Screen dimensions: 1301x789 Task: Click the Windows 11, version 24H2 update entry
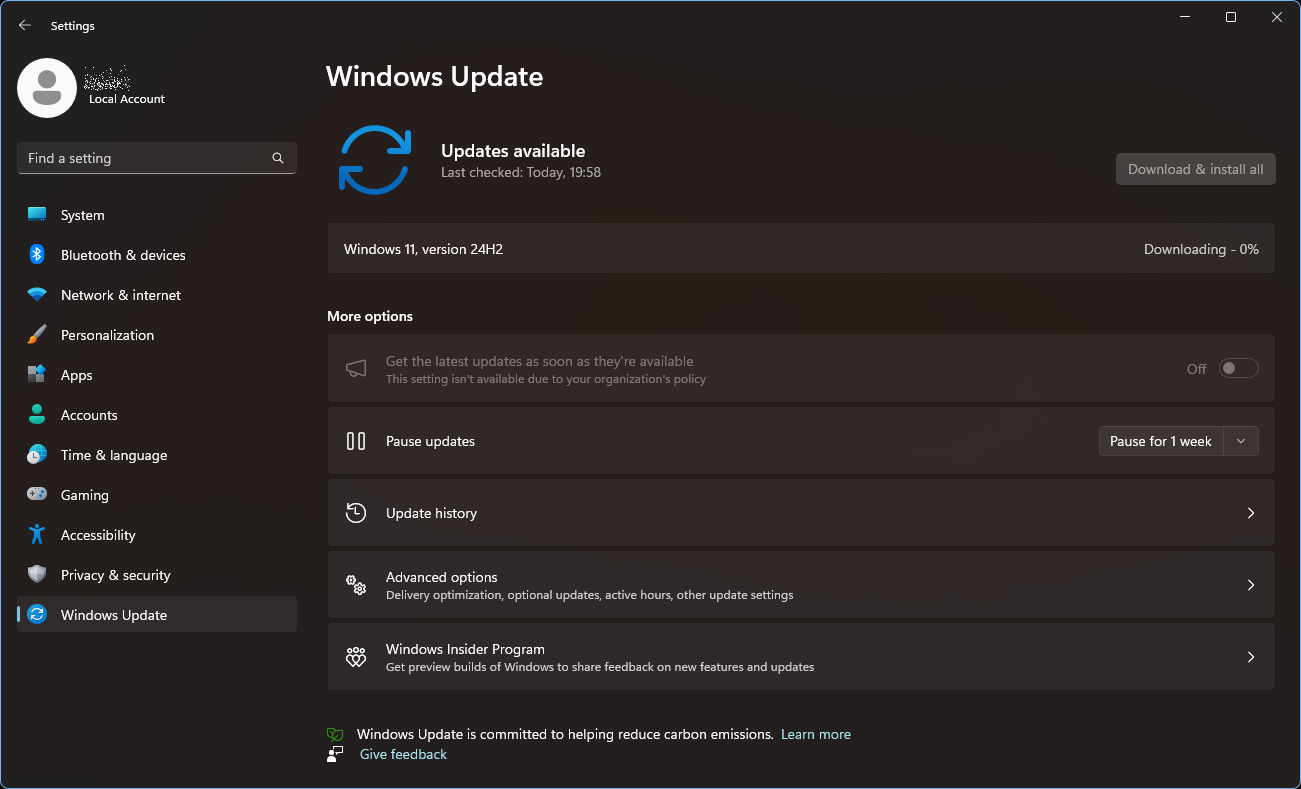[801, 249]
